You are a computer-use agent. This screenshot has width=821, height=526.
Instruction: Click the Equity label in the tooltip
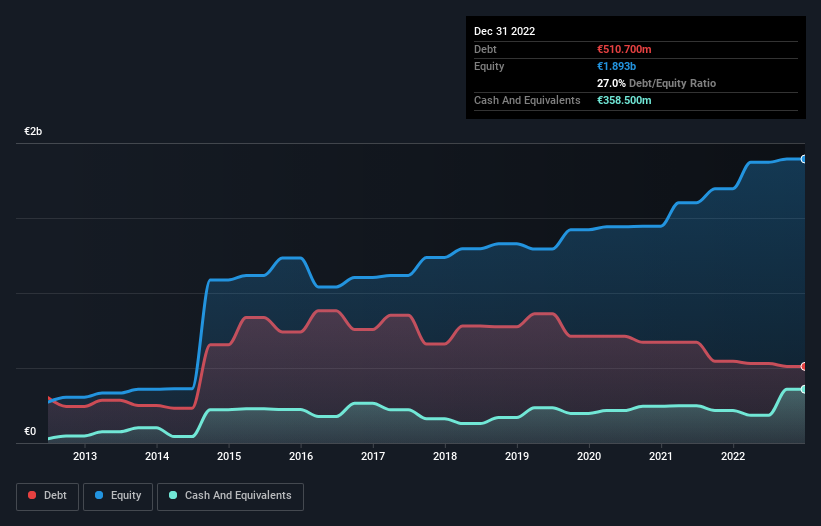tap(489, 66)
